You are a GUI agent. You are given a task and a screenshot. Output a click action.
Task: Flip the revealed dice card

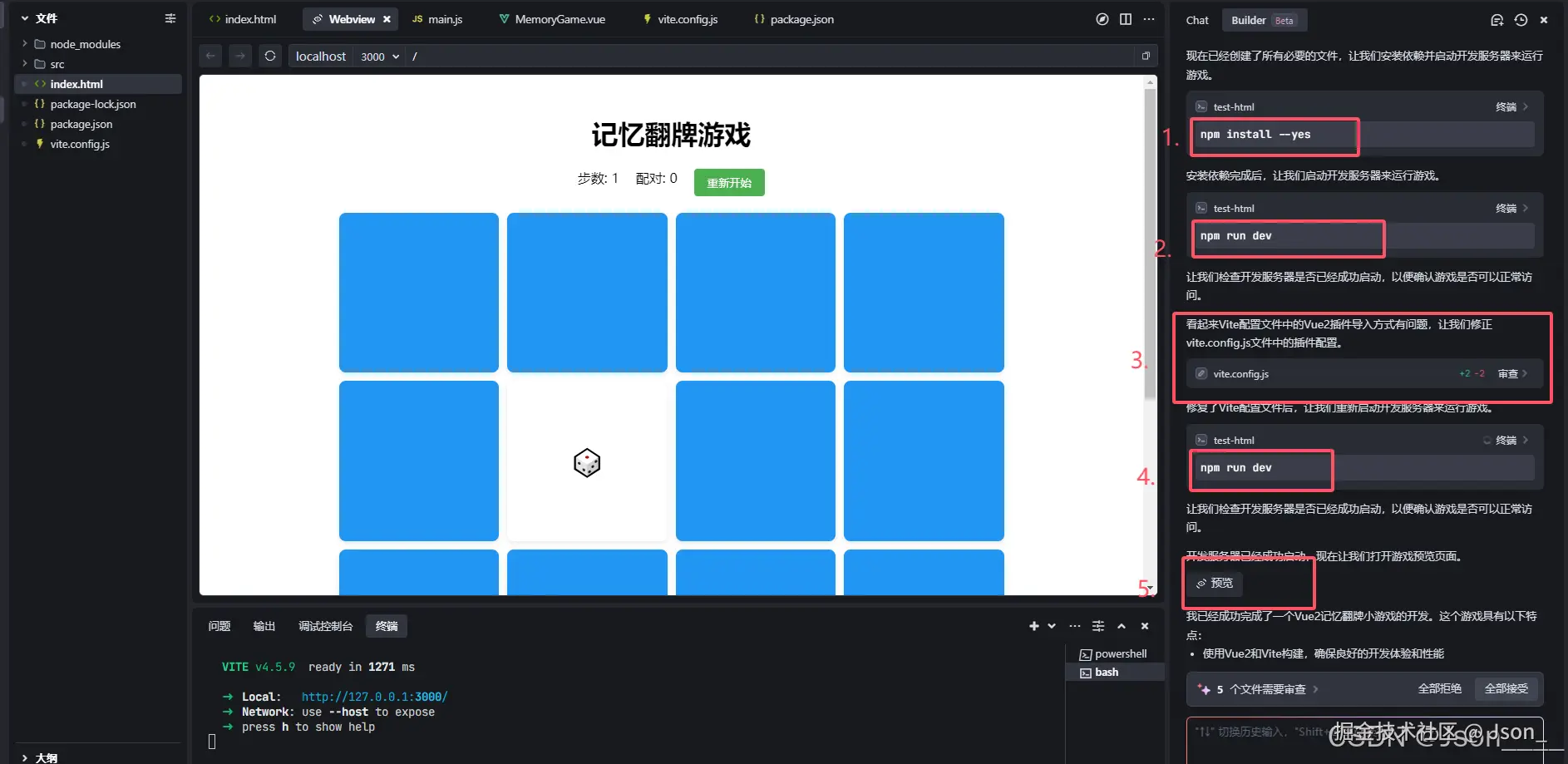[587, 461]
